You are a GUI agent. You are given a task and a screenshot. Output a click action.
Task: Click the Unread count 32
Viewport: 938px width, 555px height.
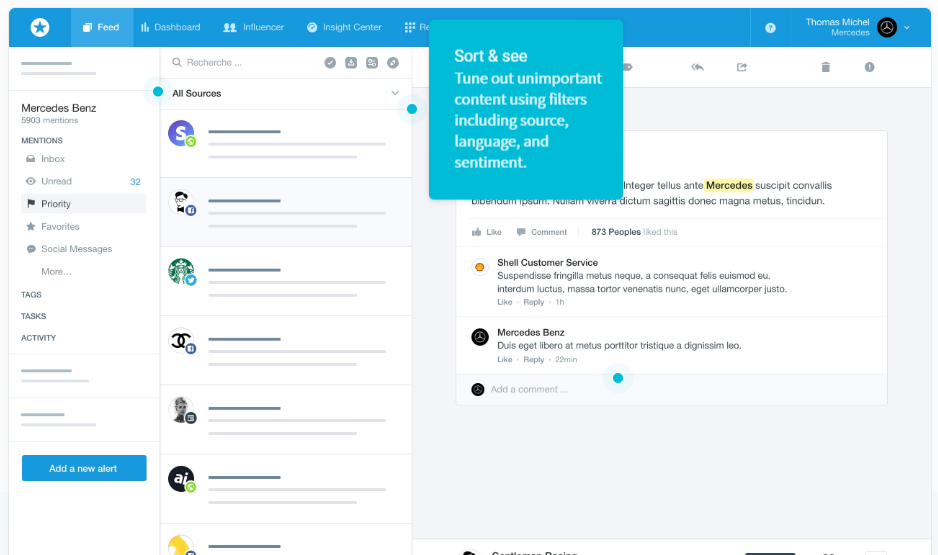click(x=135, y=182)
